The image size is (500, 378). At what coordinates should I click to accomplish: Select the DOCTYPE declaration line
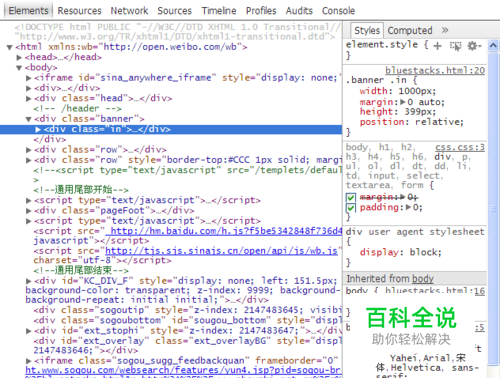coord(177,32)
